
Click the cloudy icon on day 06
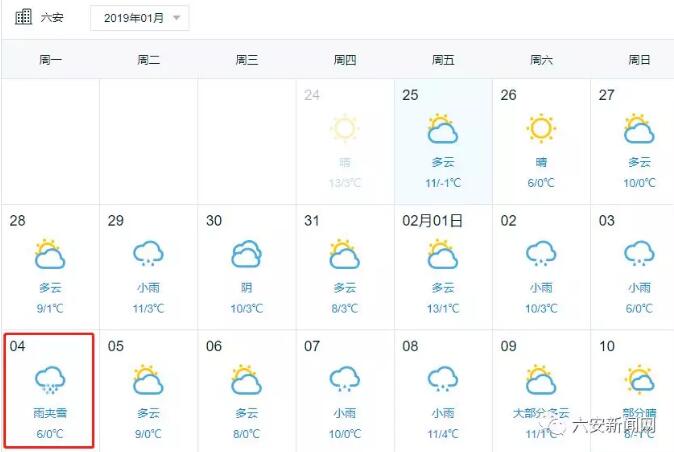[246, 380]
